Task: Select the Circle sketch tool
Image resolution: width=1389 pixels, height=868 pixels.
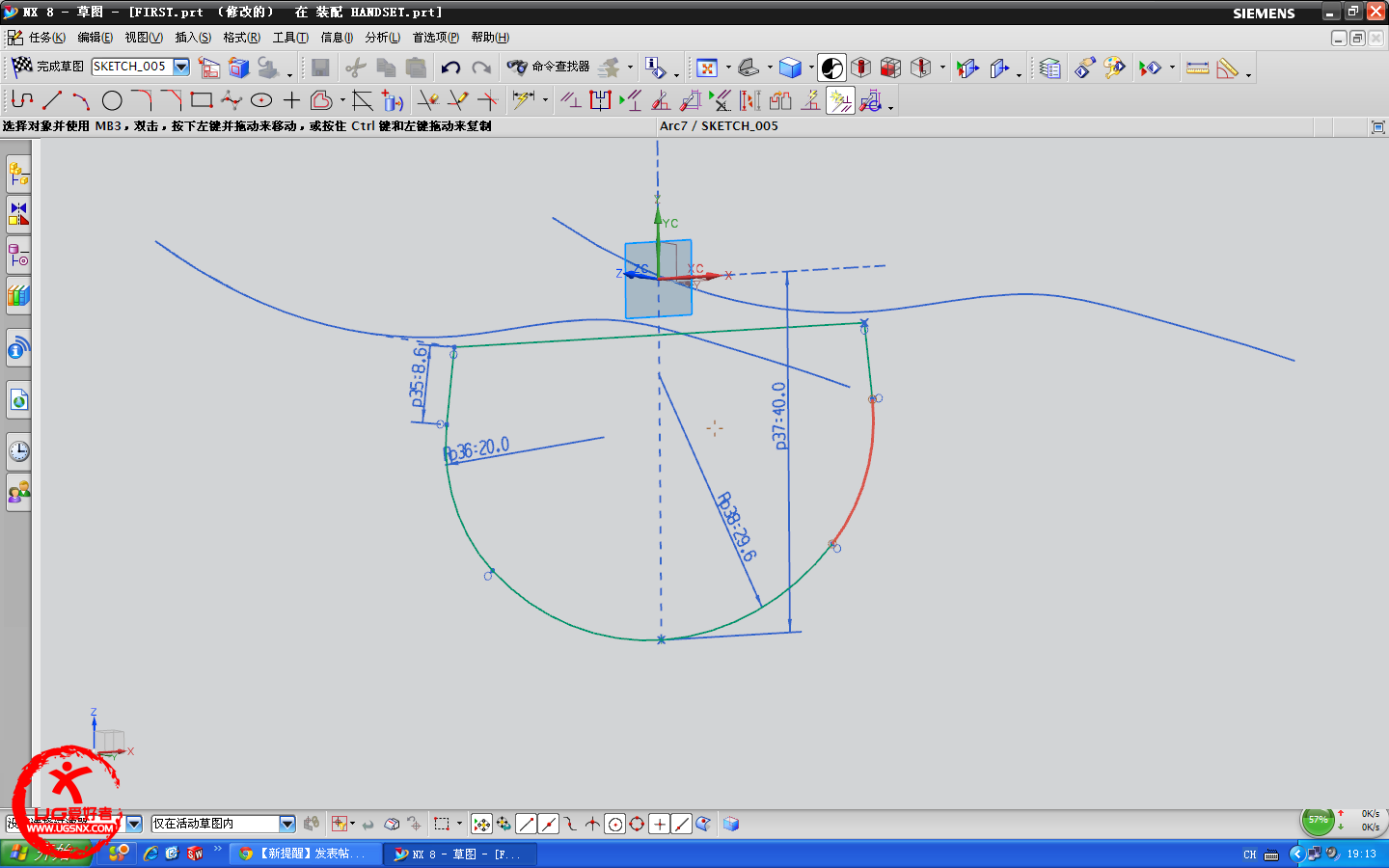Action: click(112, 99)
